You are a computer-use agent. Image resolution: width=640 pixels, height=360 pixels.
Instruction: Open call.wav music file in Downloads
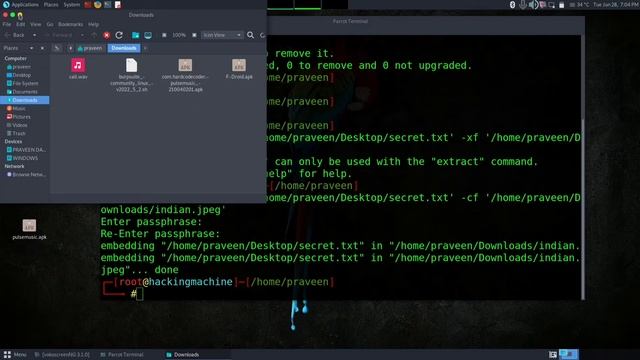click(x=78, y=68)
